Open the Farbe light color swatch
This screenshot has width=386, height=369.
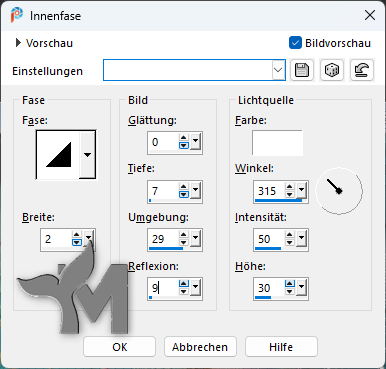(x=277, y=143)
